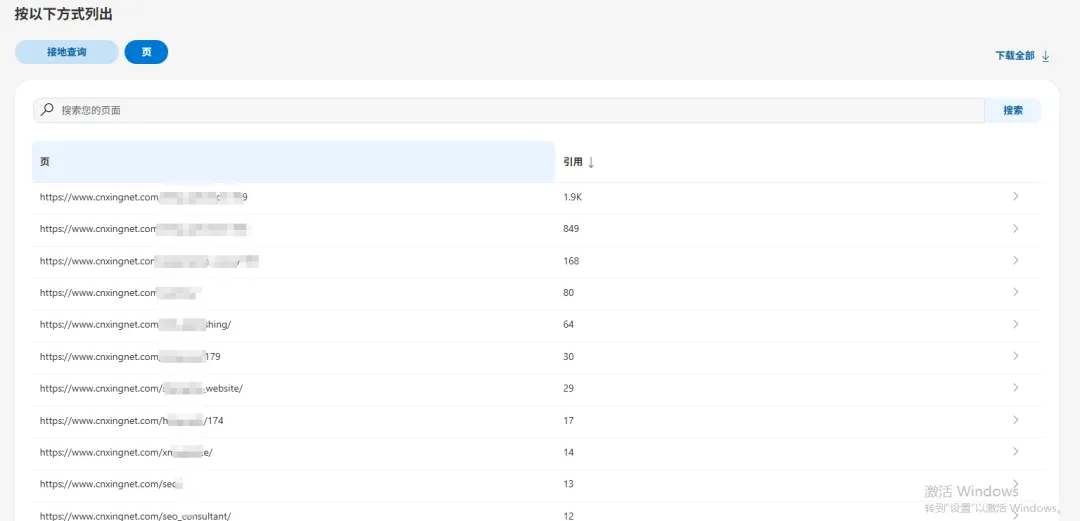The image size is (1080, 521).
Task: Click the magnifier icon in search box
Action: pos(47,110)
